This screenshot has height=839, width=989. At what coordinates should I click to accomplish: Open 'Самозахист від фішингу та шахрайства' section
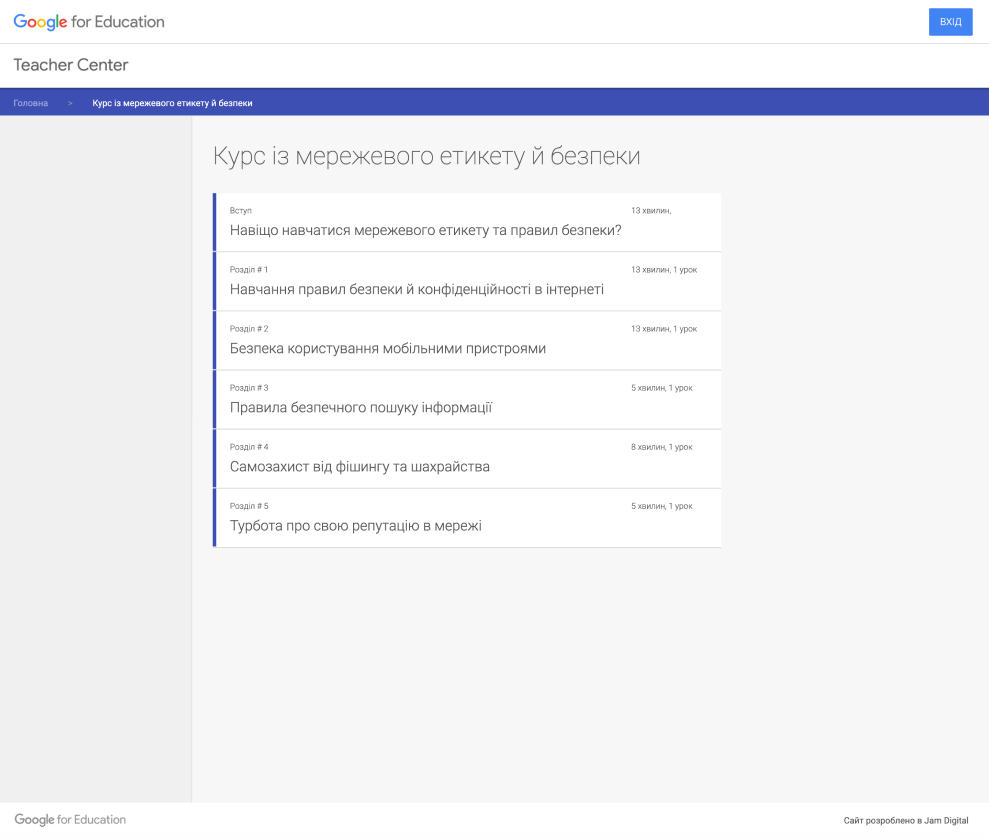pyautogui.click(x=359, y=466)
